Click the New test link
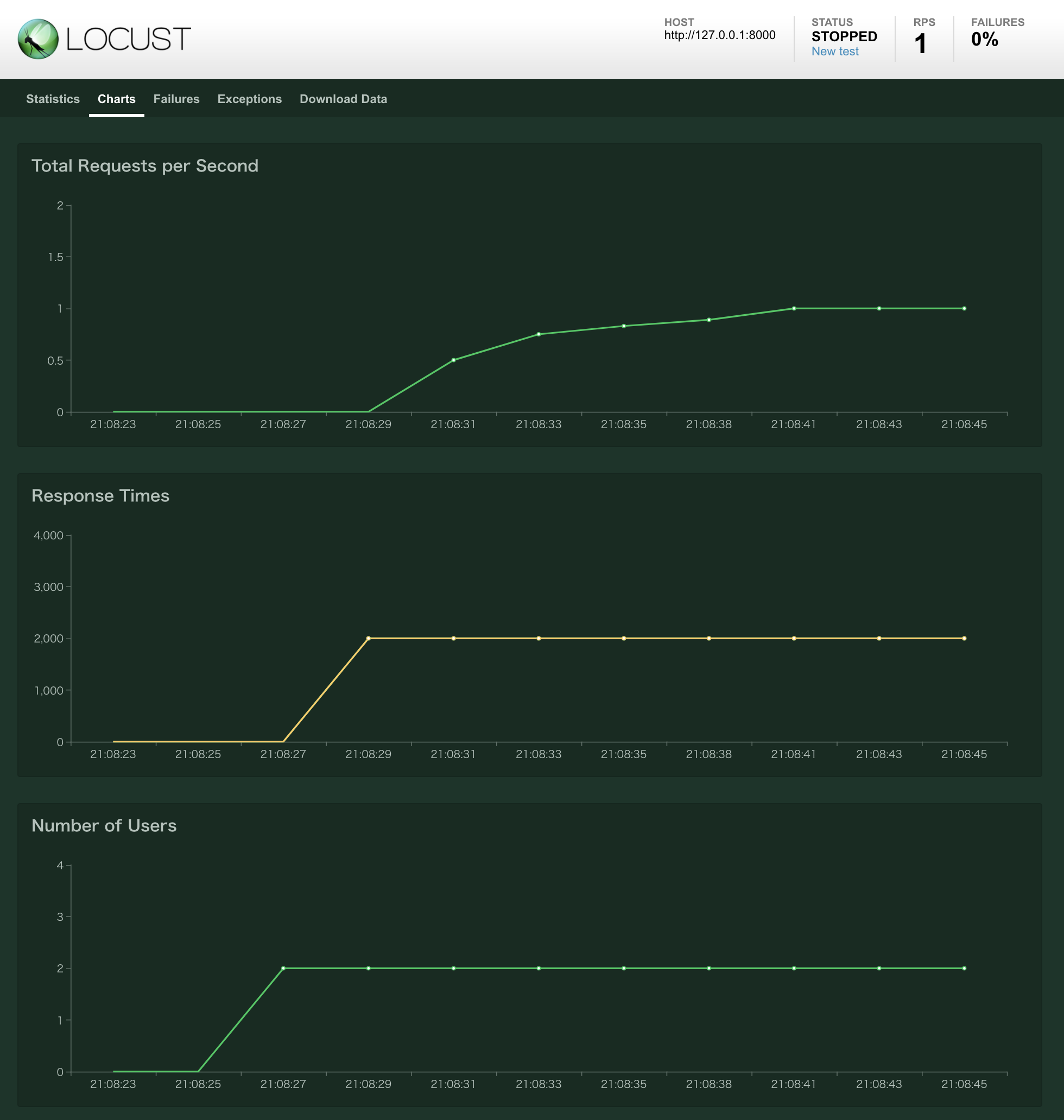Screen dimensions: 1064x1120 tap(835, 52)
